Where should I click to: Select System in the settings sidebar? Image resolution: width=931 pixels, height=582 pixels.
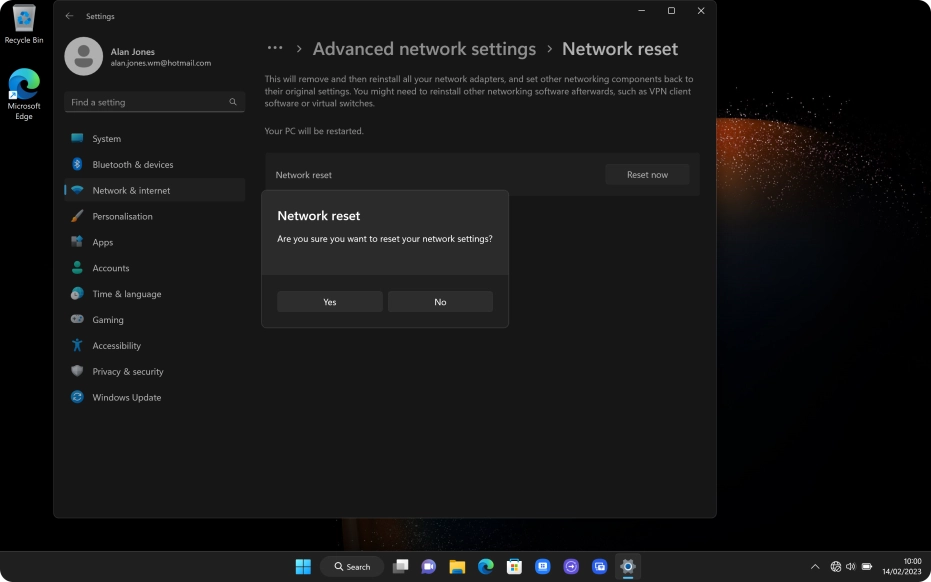tap(107, 138)
